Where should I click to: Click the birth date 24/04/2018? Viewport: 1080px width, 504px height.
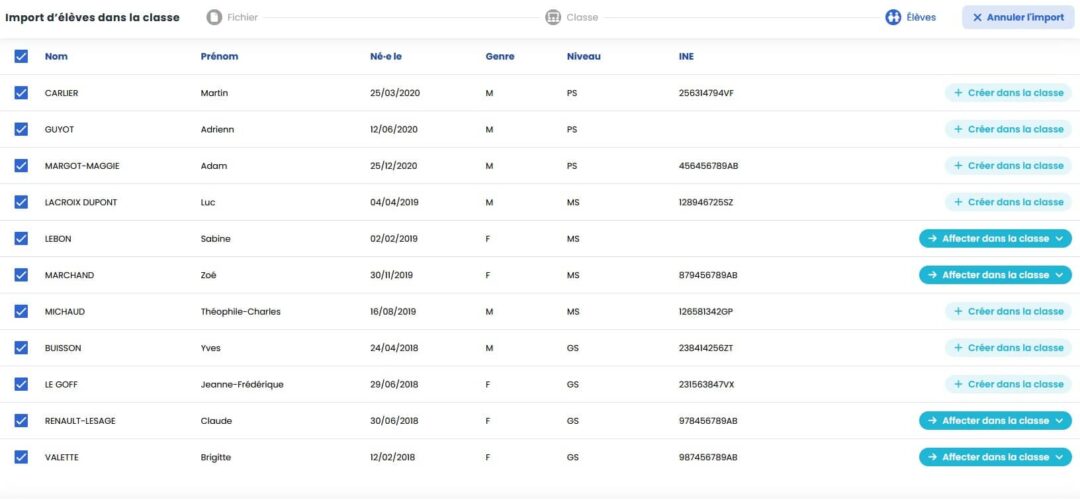coord(394,348)
